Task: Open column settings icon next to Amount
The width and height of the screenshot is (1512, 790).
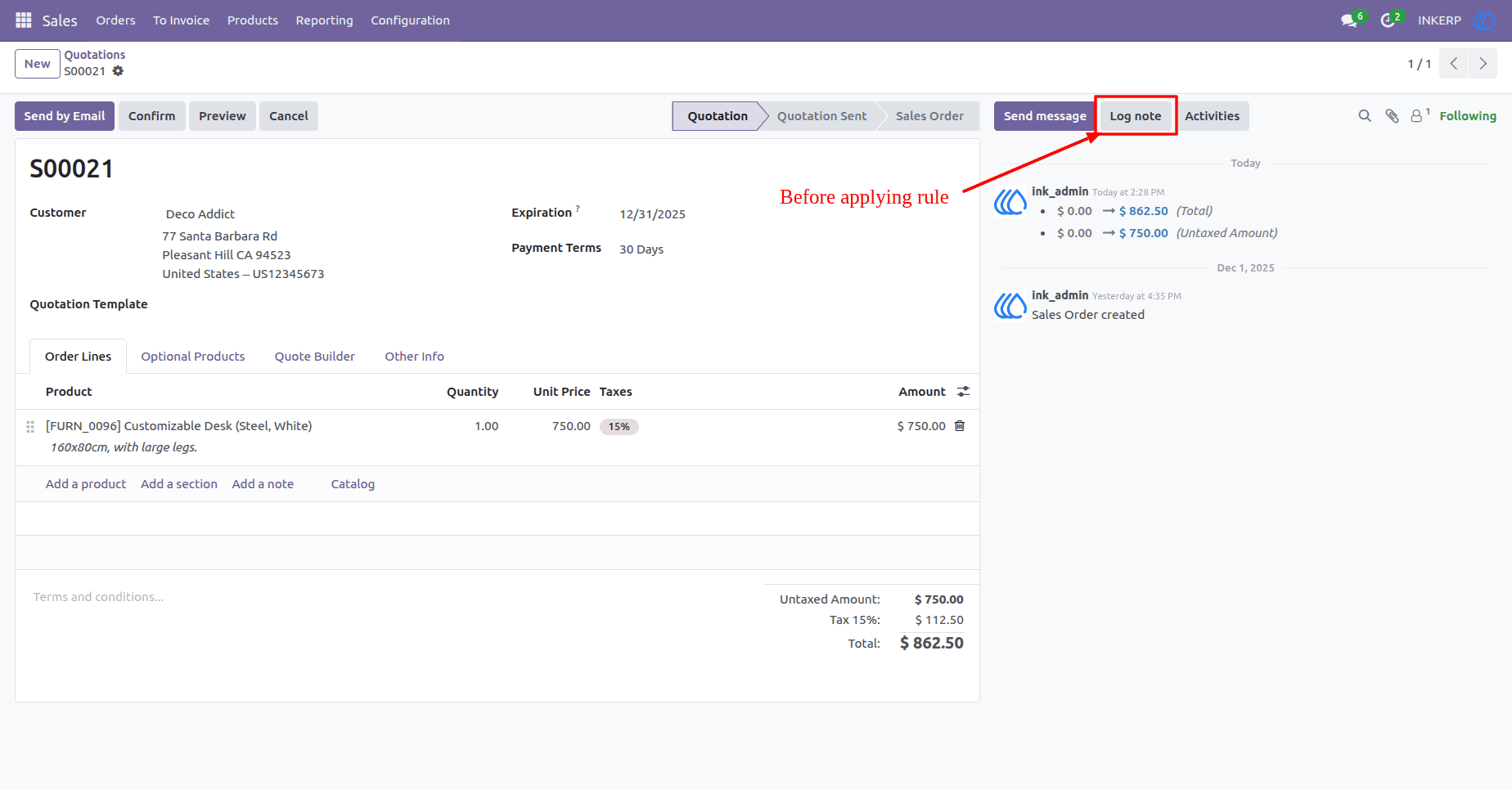Action: coord(963,392)
